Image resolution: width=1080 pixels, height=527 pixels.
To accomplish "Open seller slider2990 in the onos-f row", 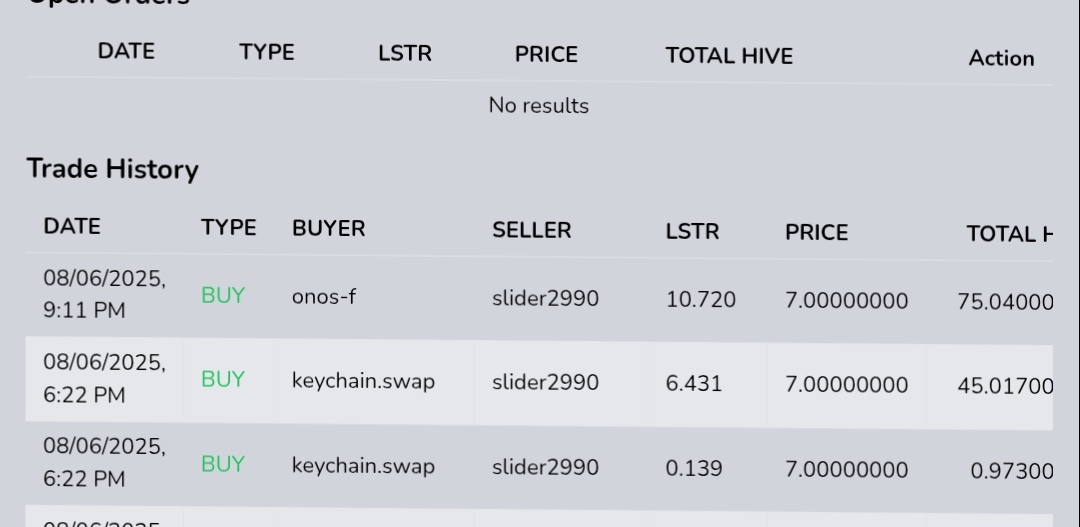I will click(x=545, y=298).
